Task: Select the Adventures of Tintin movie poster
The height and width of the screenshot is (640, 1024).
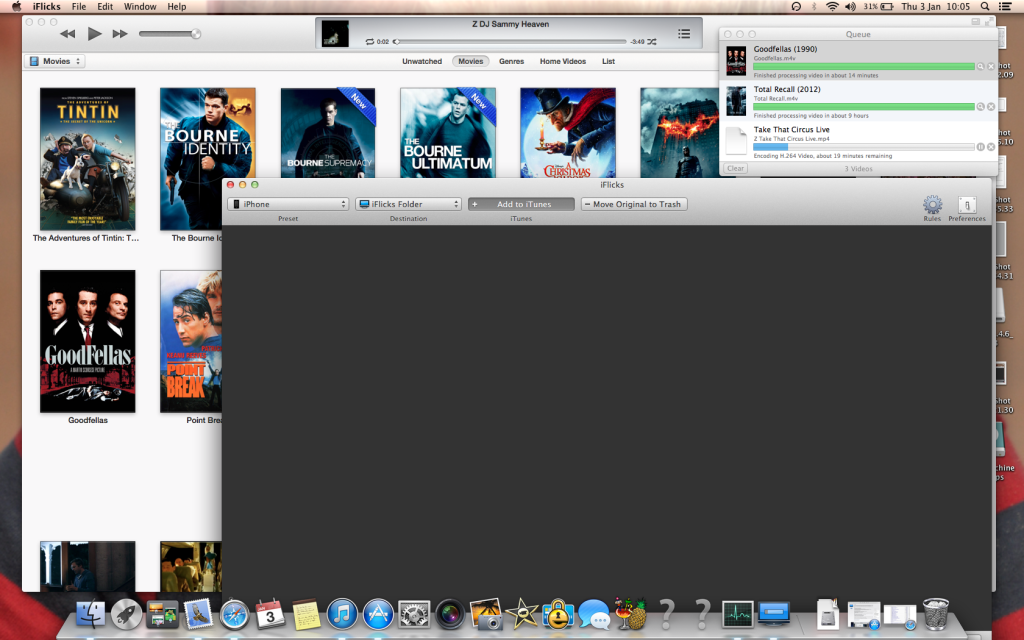Action: point(88,159)
